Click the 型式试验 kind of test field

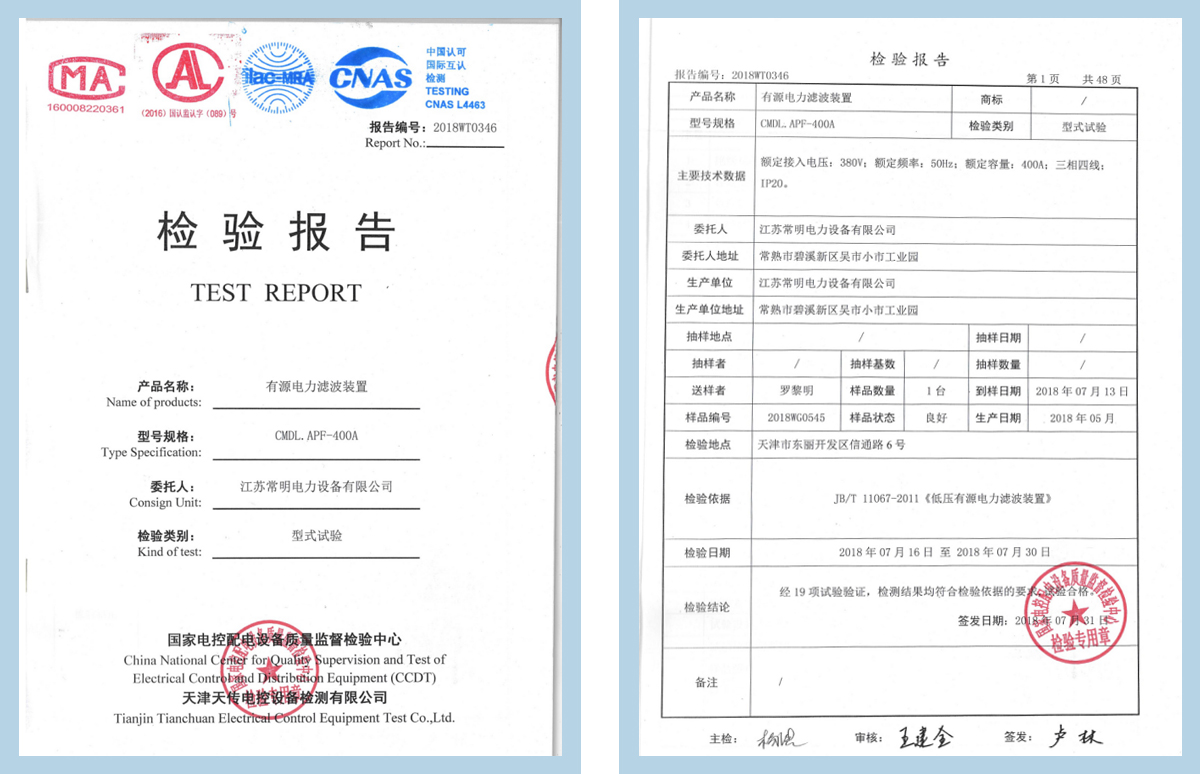316,536
